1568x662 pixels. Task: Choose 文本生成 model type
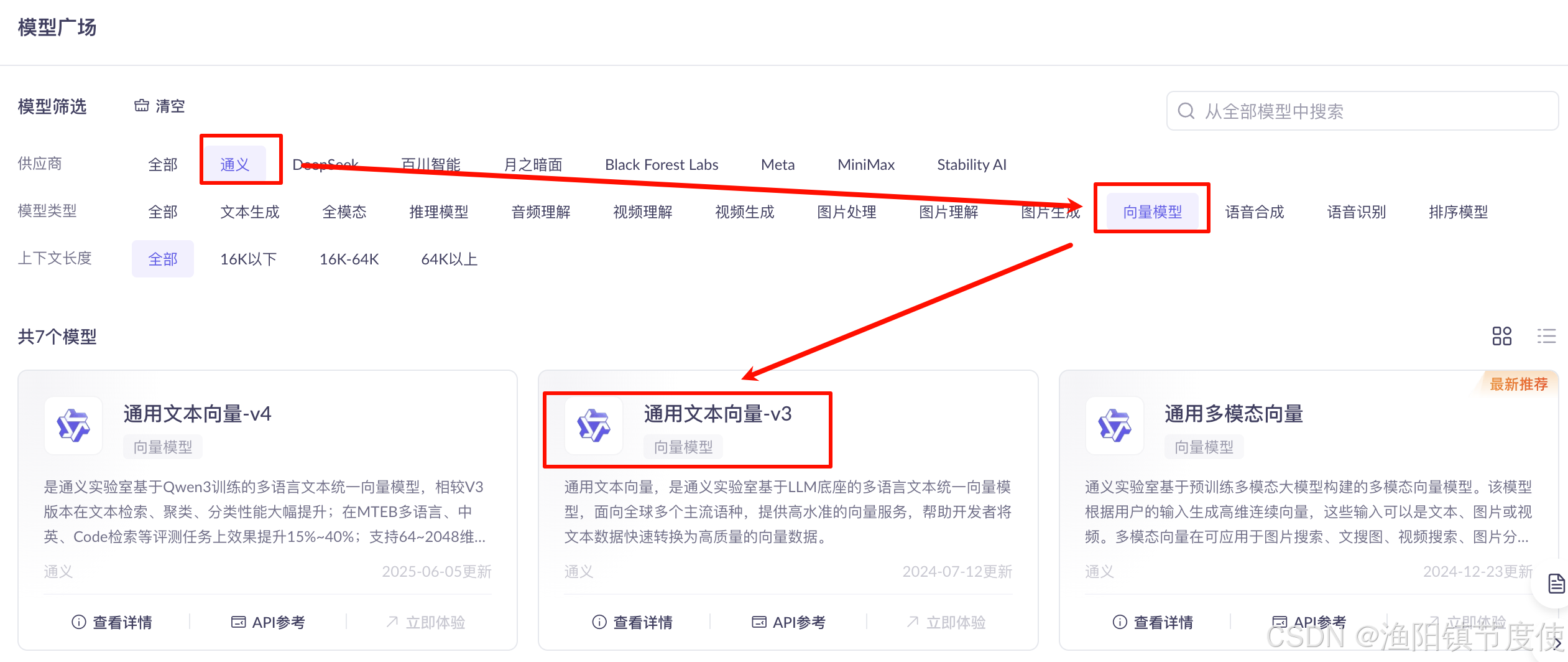pyautogui.click(x=250, y=212)
